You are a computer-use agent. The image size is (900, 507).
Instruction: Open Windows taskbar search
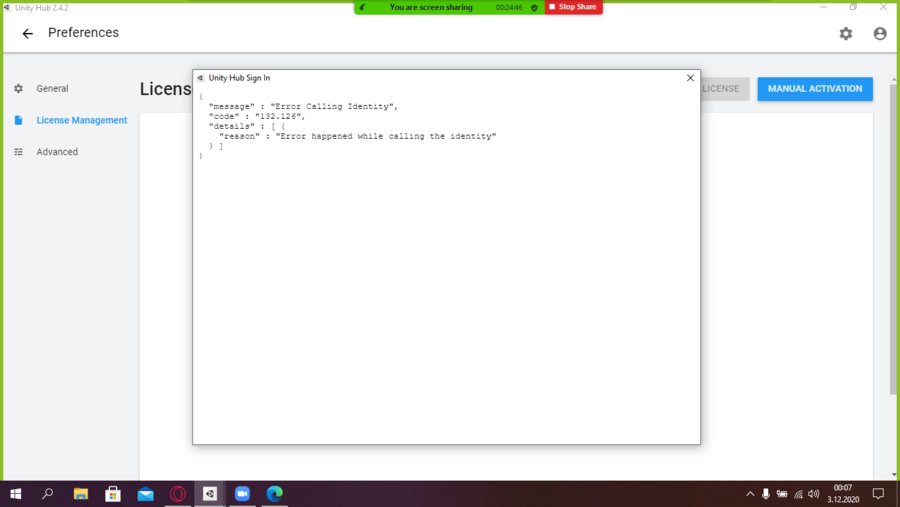point(48,494)
